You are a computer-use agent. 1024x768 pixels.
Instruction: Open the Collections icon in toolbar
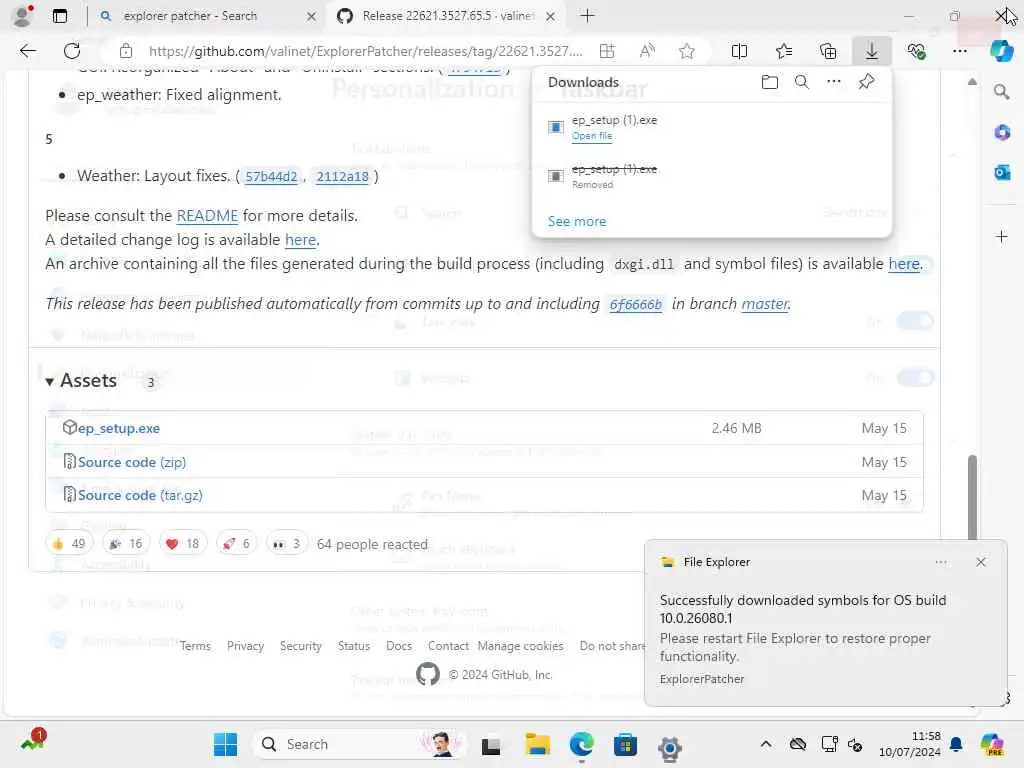tap(827, 51)
